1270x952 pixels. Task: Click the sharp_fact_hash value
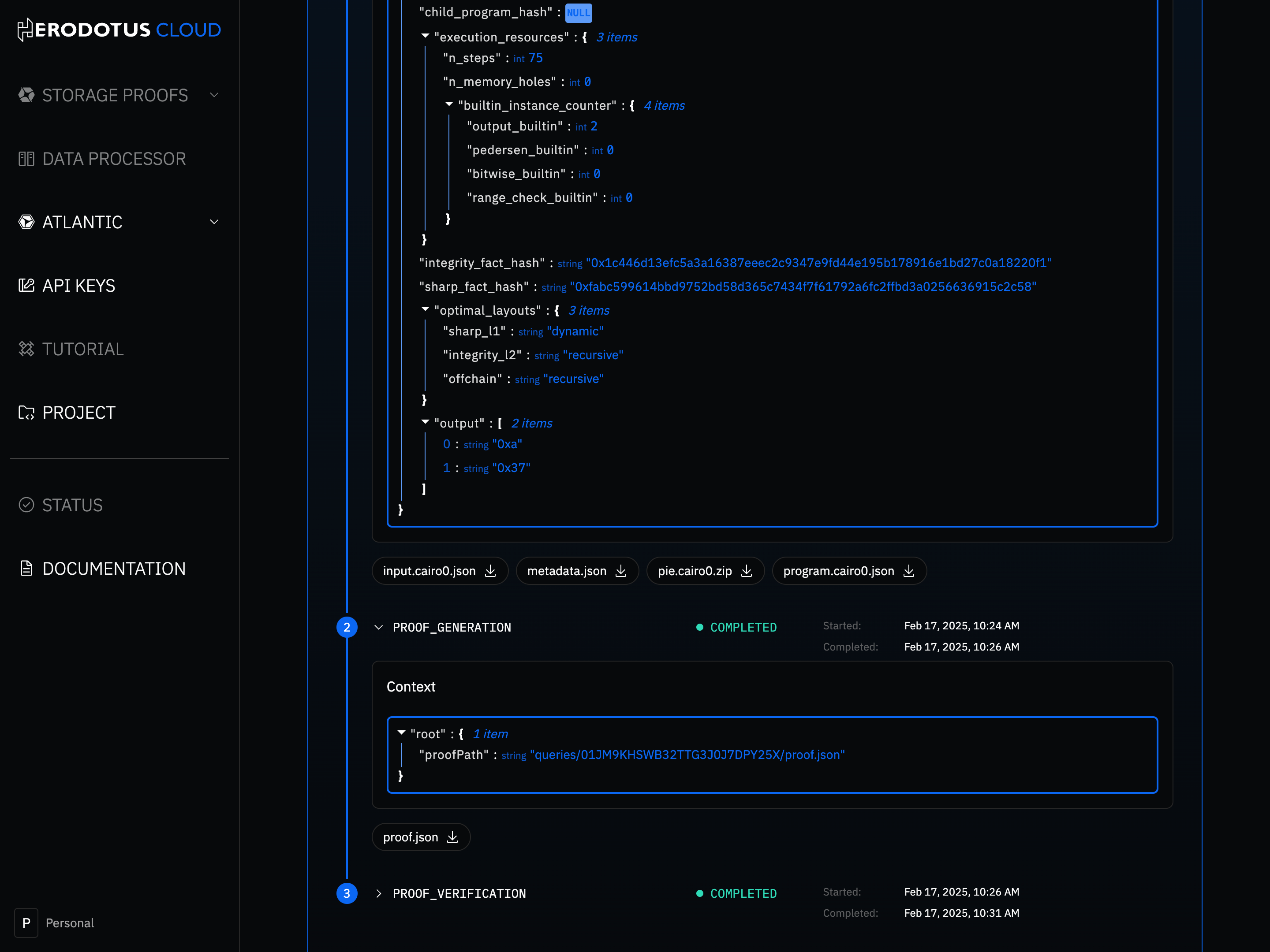(803, 287)
